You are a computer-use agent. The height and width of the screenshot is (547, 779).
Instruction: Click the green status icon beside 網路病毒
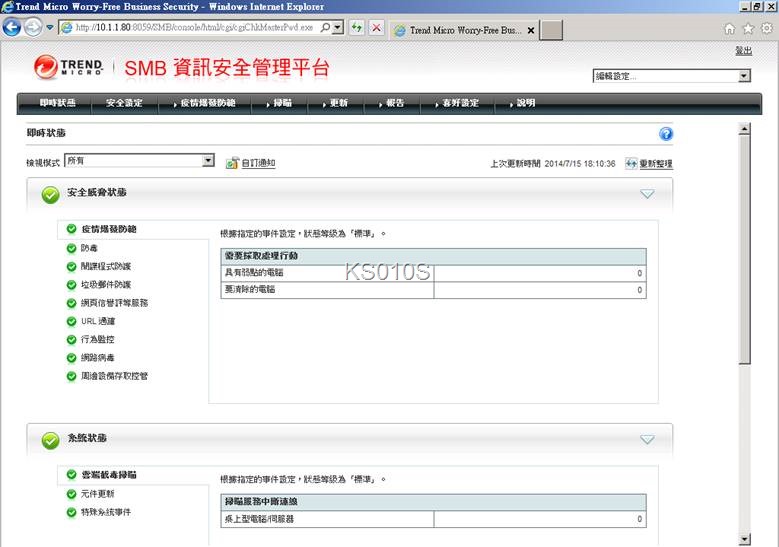tap(72, 358)
